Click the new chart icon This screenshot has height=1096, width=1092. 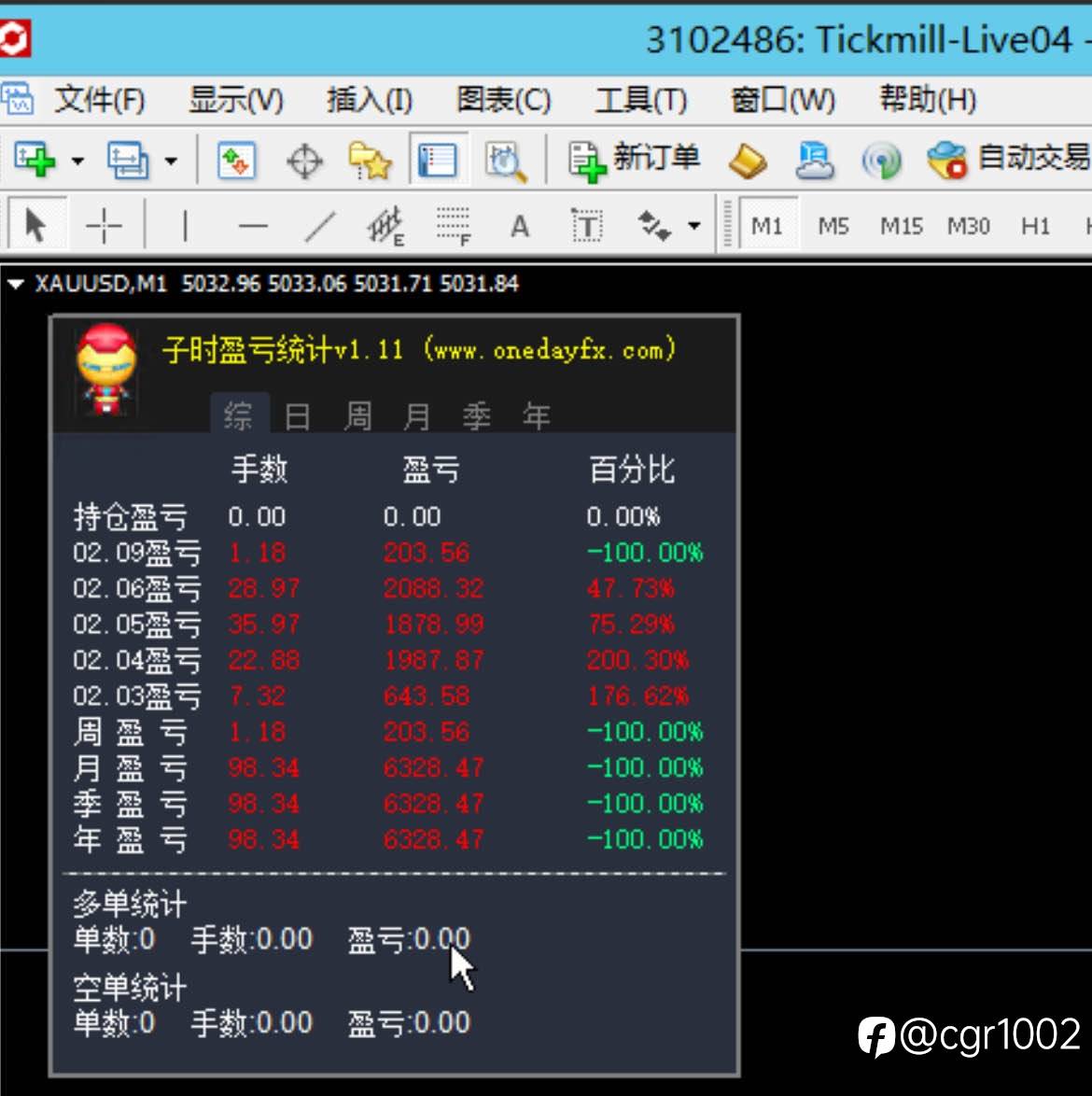[35, 160]
